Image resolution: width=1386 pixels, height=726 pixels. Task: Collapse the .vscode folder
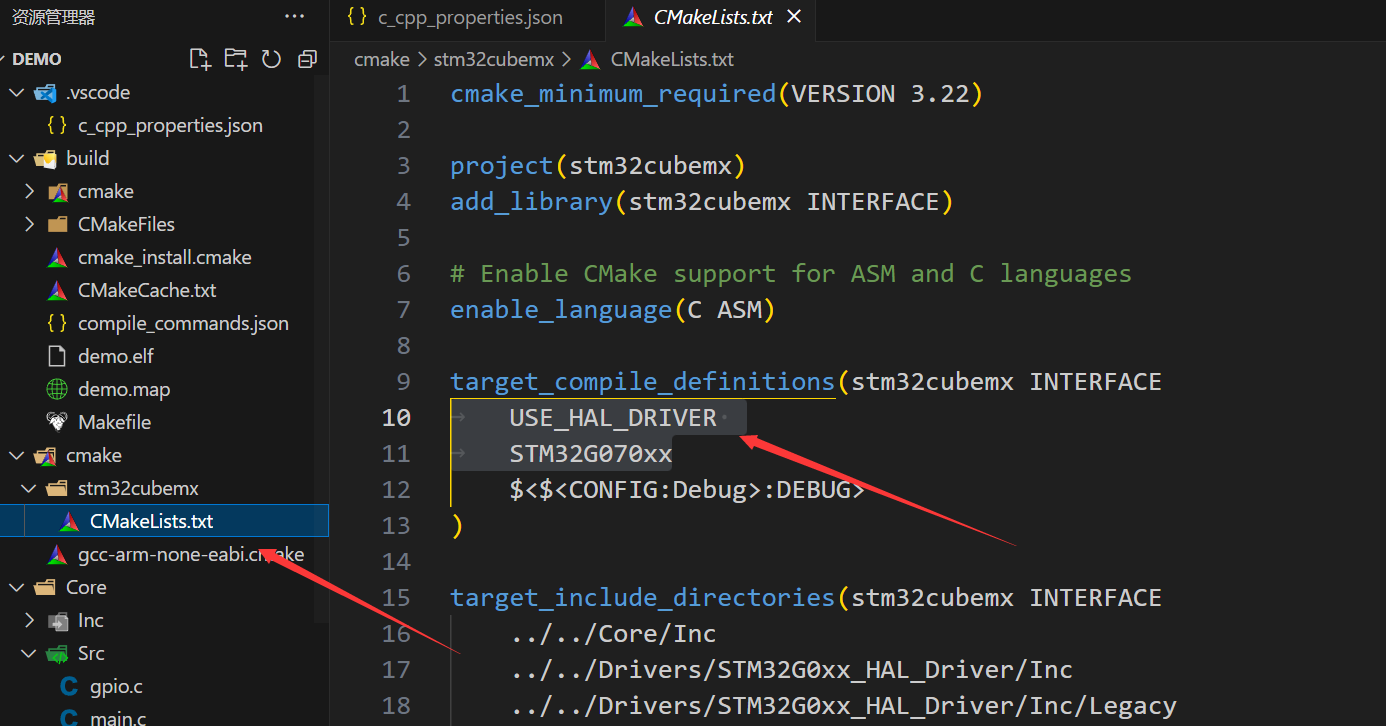pyautogui.click(x=17, y=92)
